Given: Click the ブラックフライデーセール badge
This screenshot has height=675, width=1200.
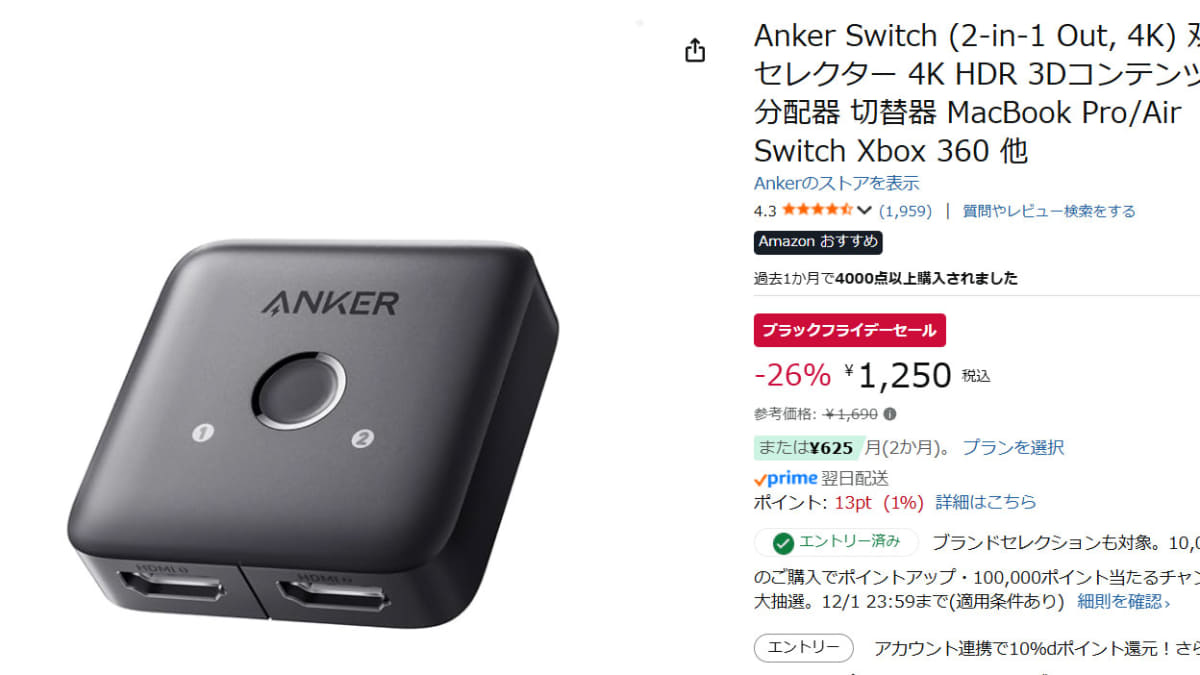Looking at the screenshot, I should (849, 330).
